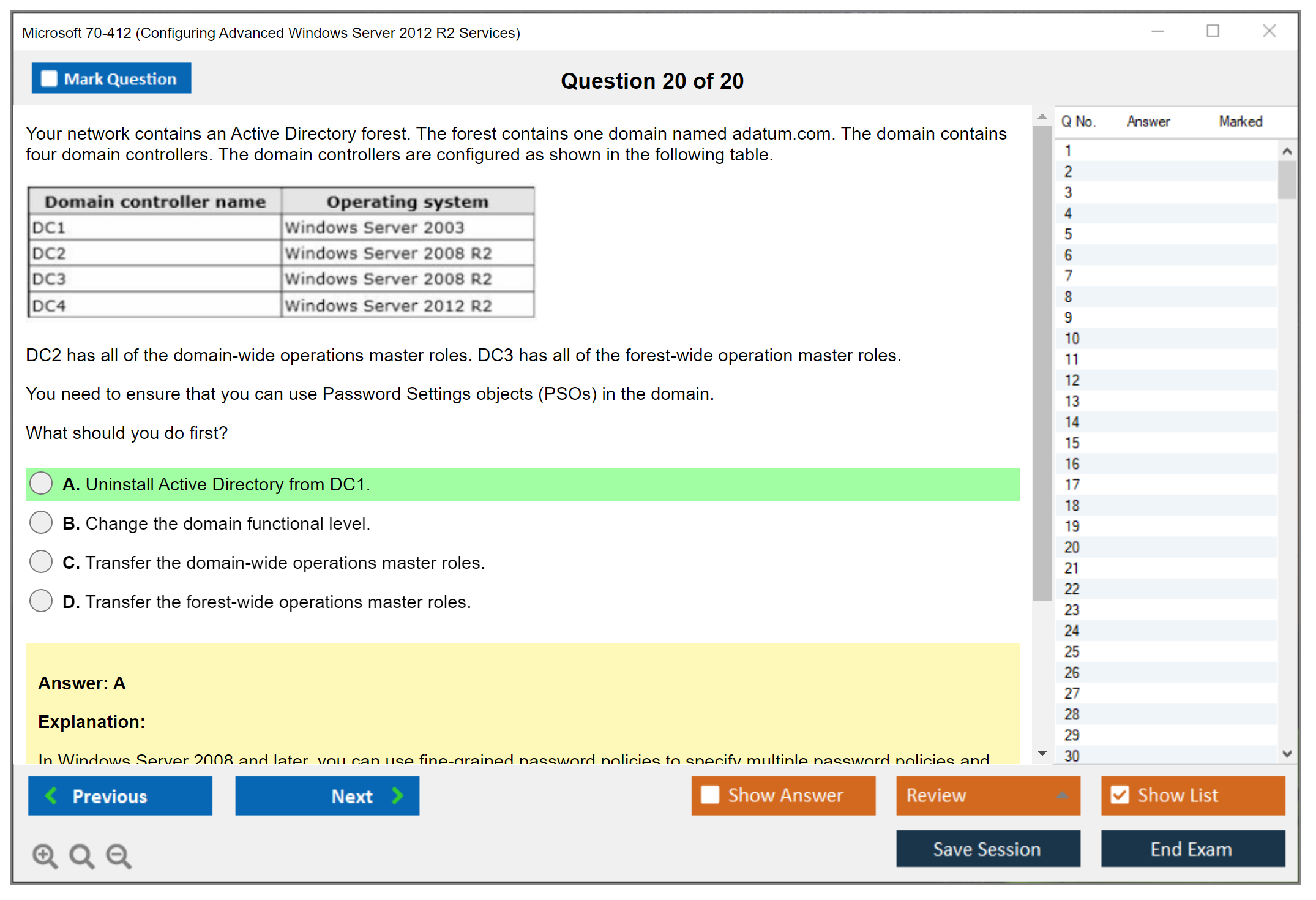Click question list scroll-down arrow
This screenshot has width=1316, height=900.
click(1287, 754)
